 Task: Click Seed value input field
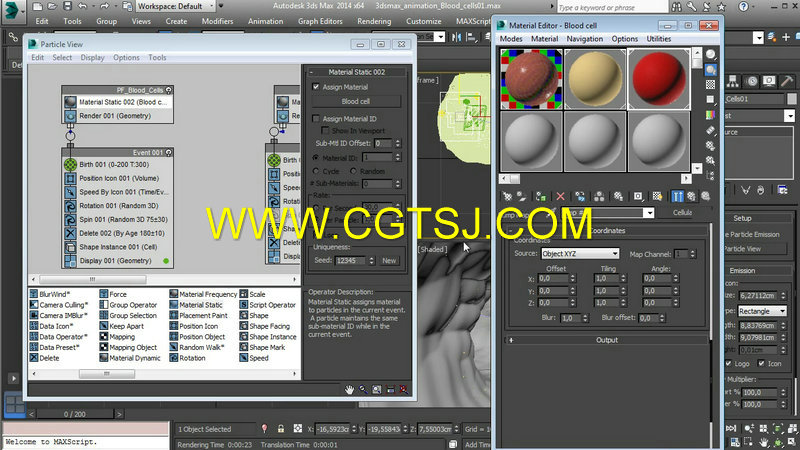(351, 261)
